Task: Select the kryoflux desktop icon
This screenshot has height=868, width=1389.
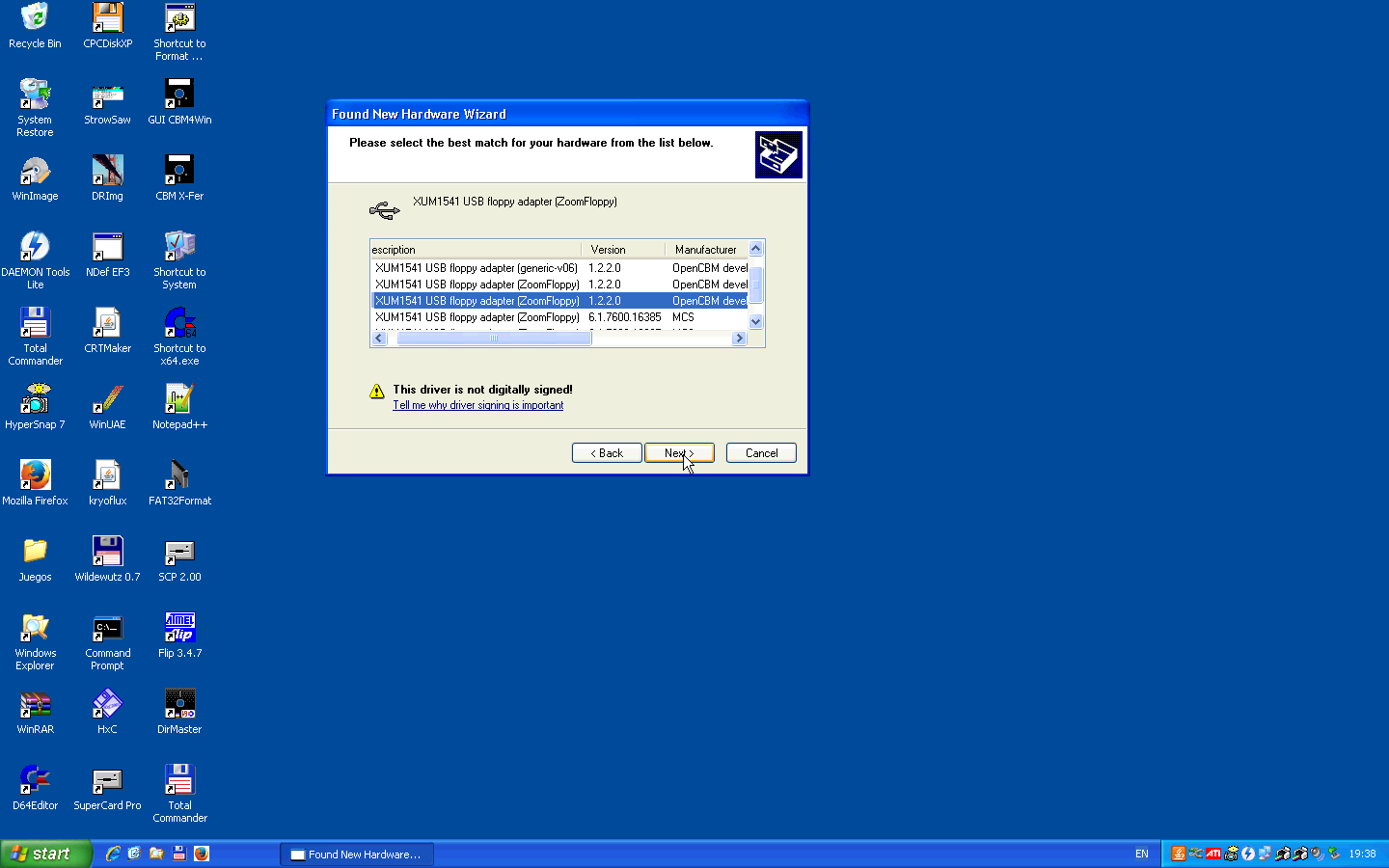Action: (107, 483)
